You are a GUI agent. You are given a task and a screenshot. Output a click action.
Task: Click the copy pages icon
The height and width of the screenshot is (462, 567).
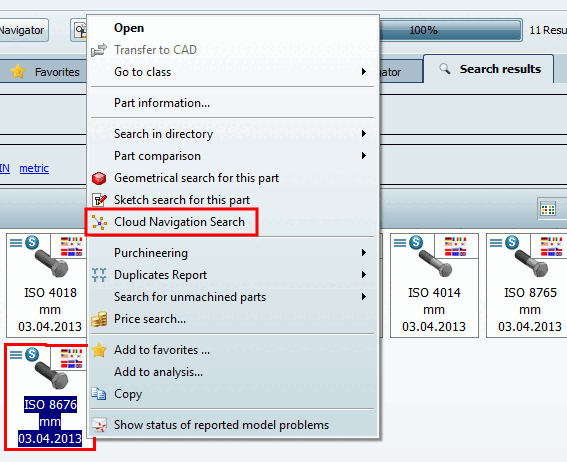point(99,394)
